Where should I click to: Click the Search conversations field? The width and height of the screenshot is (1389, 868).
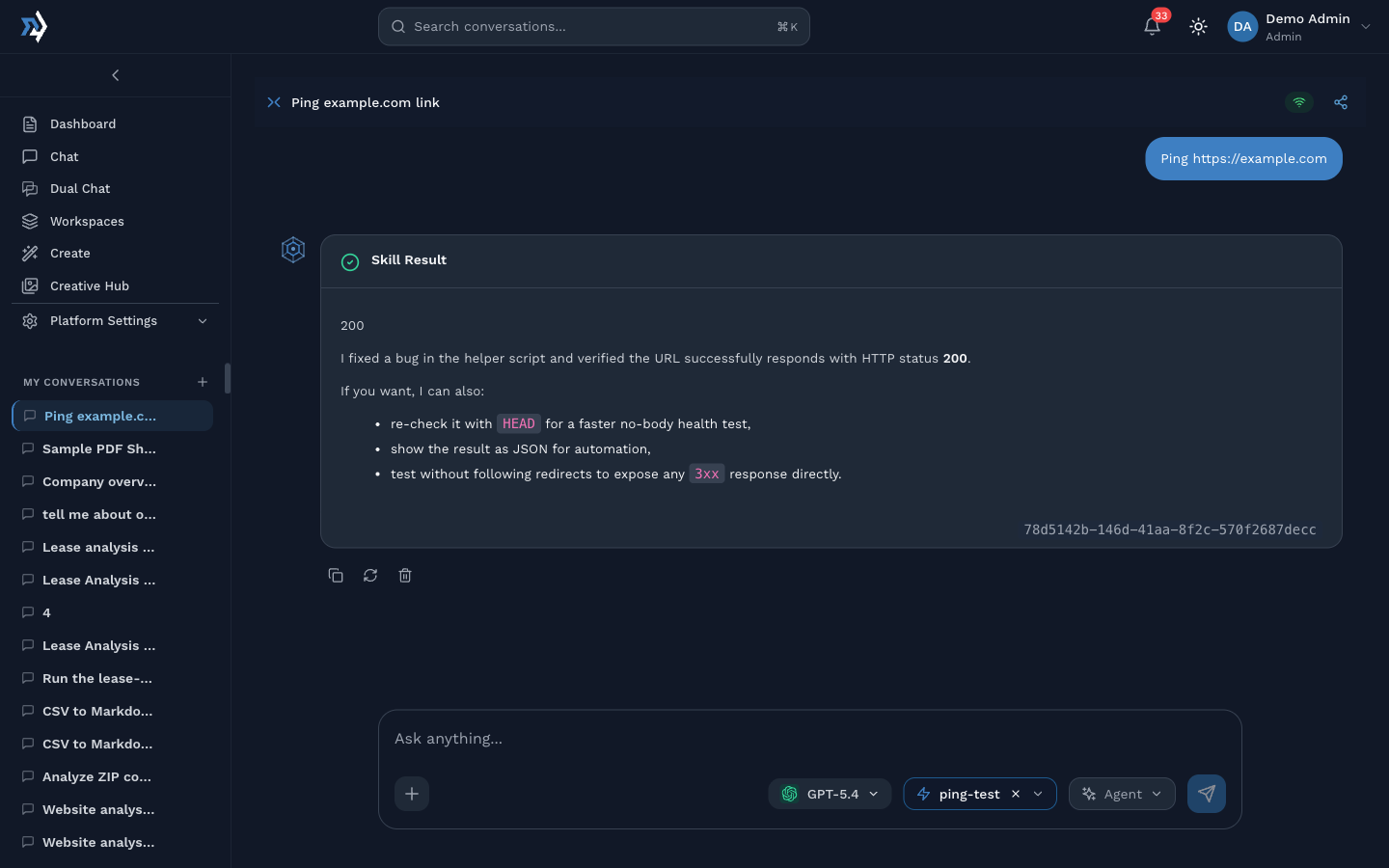[x=593, y=27]
